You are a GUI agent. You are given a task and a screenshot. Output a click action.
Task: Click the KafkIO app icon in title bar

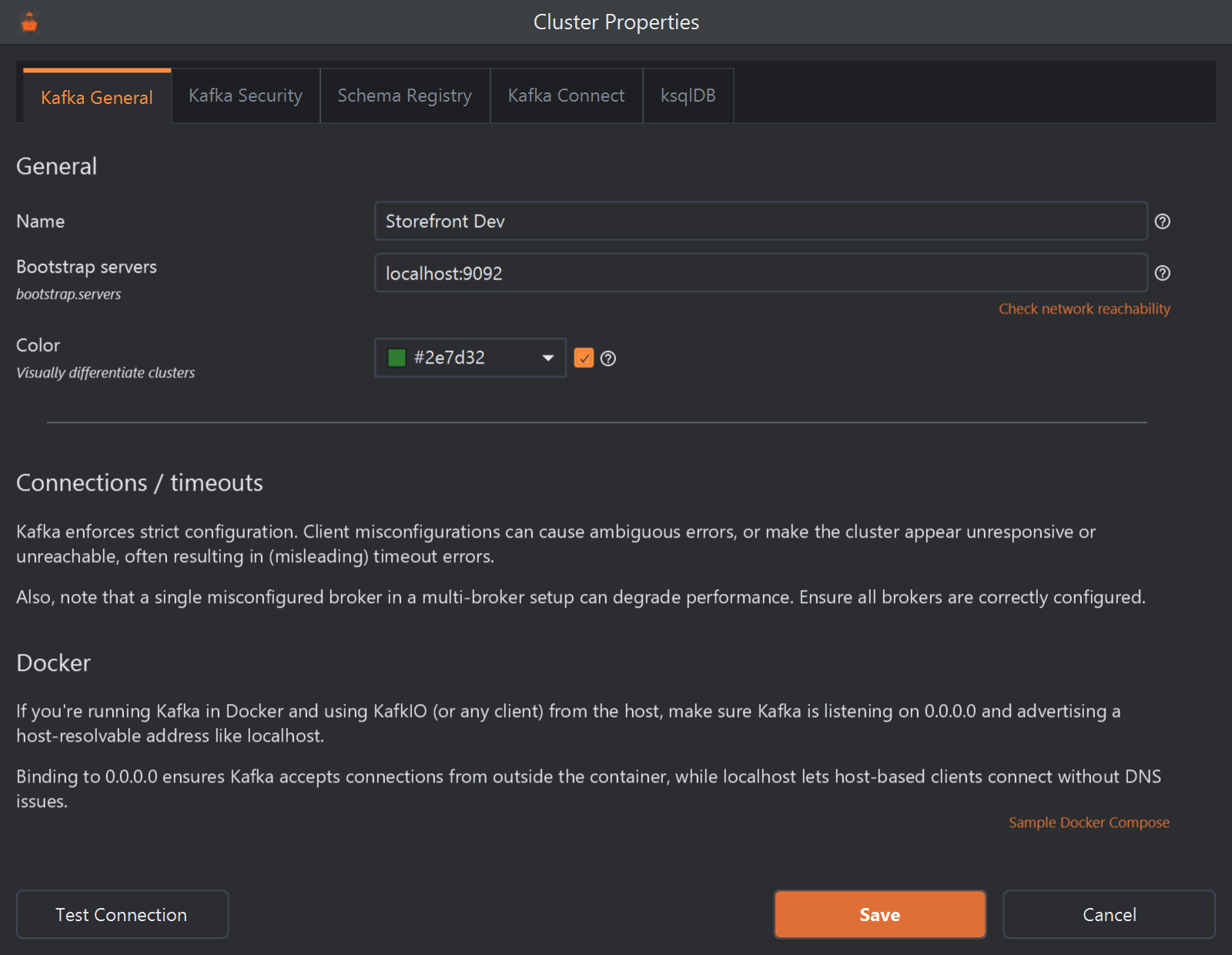pyautogui.click(x=29, y=22)
